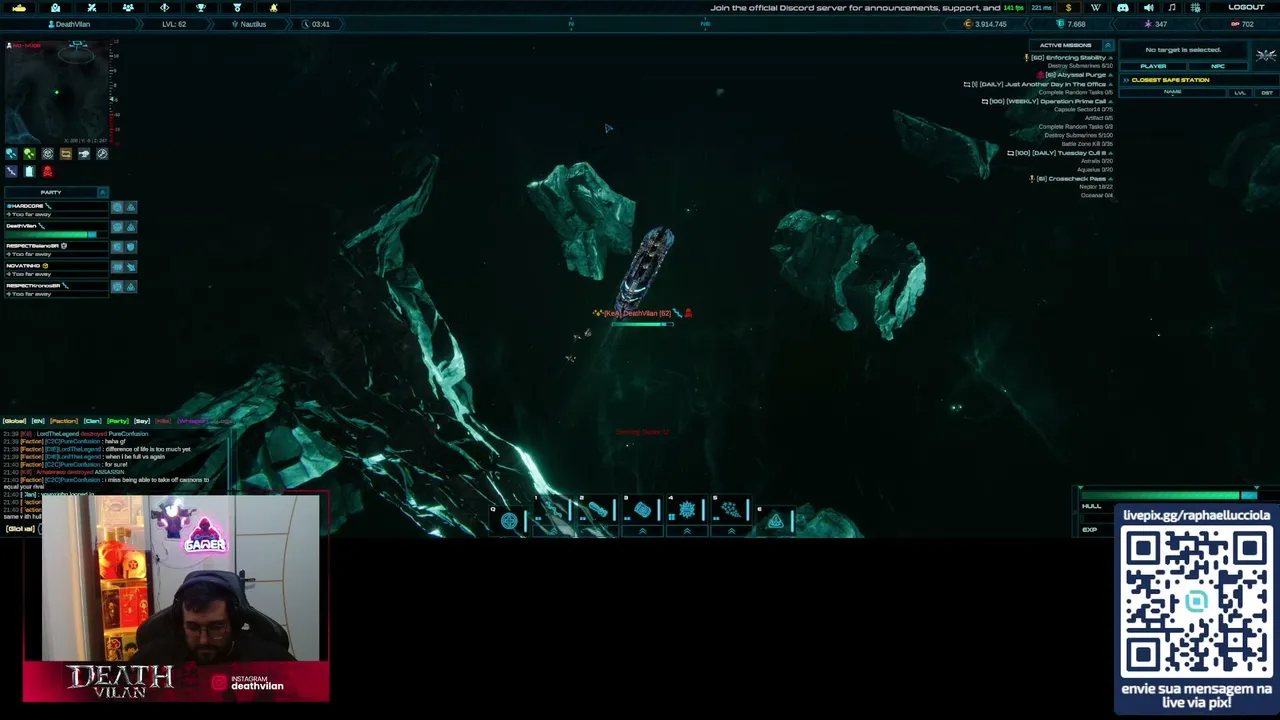Switch chat to the Party chat tab

click(x=118, y=421)
